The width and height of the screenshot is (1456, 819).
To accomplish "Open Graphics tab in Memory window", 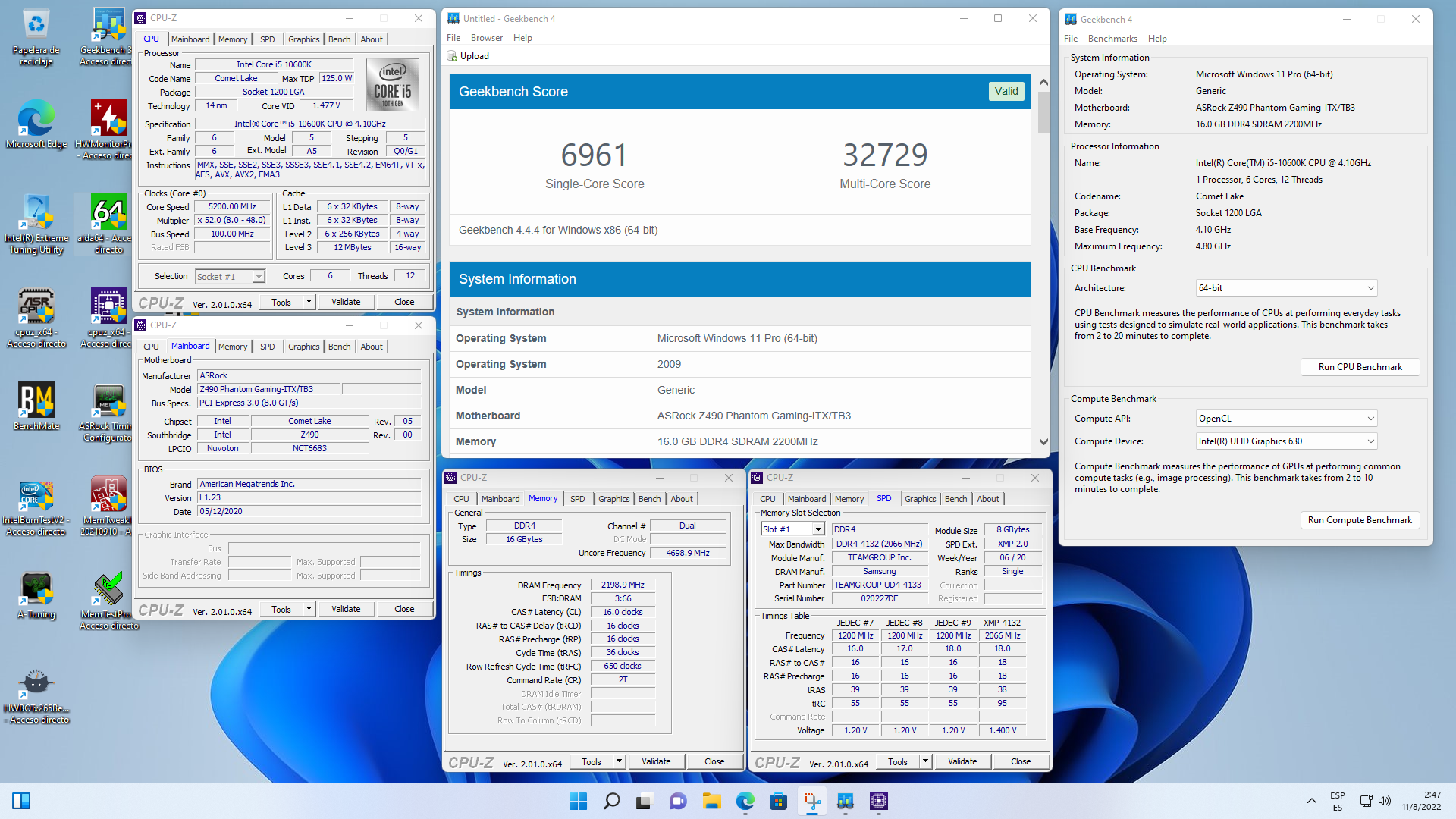I will [613, 499].
